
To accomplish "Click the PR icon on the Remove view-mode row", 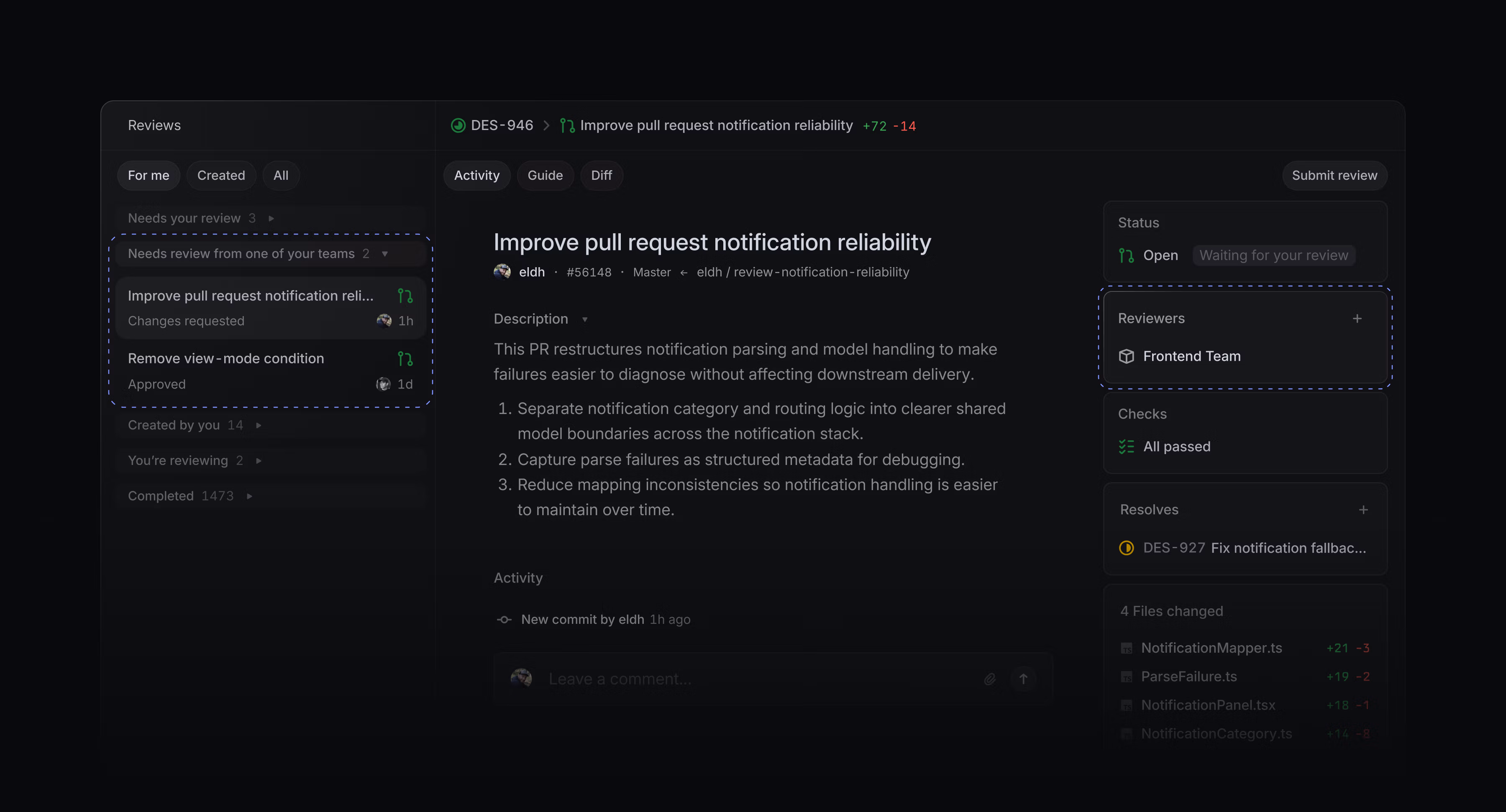I will pos(405,359).
